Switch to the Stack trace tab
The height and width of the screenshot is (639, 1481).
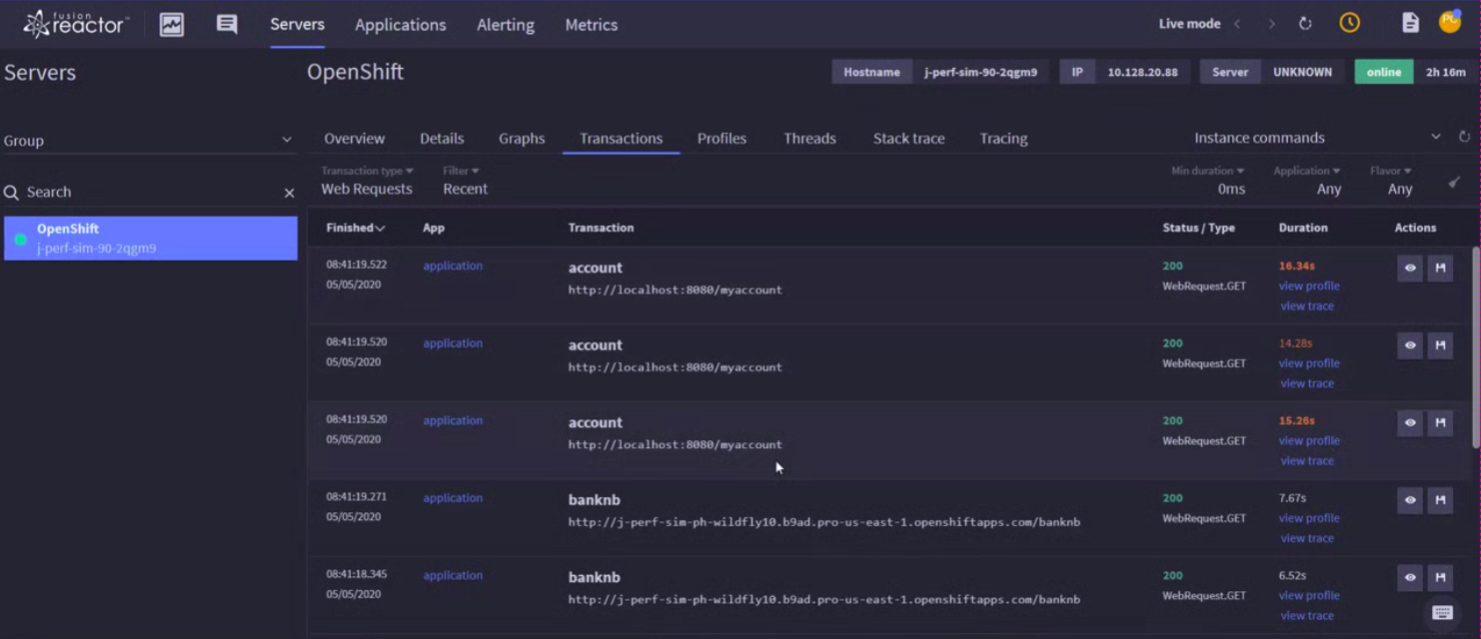click(909, 139)
